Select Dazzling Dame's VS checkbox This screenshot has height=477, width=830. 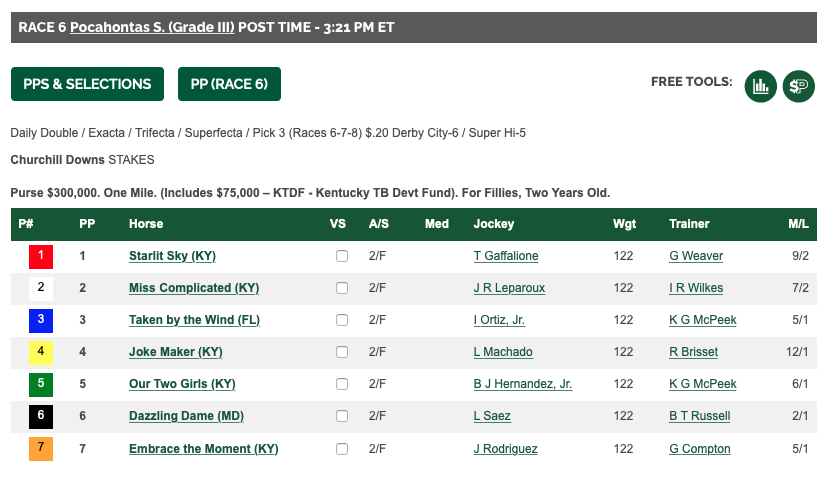tap(342, 416)
